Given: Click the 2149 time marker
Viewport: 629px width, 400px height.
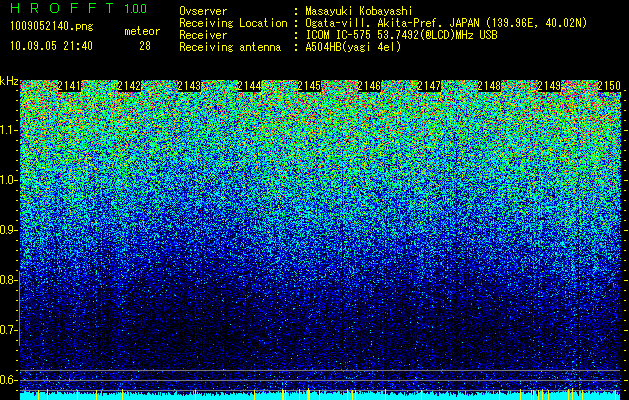Looking at the screenshot, I should [x=549, y=86].
